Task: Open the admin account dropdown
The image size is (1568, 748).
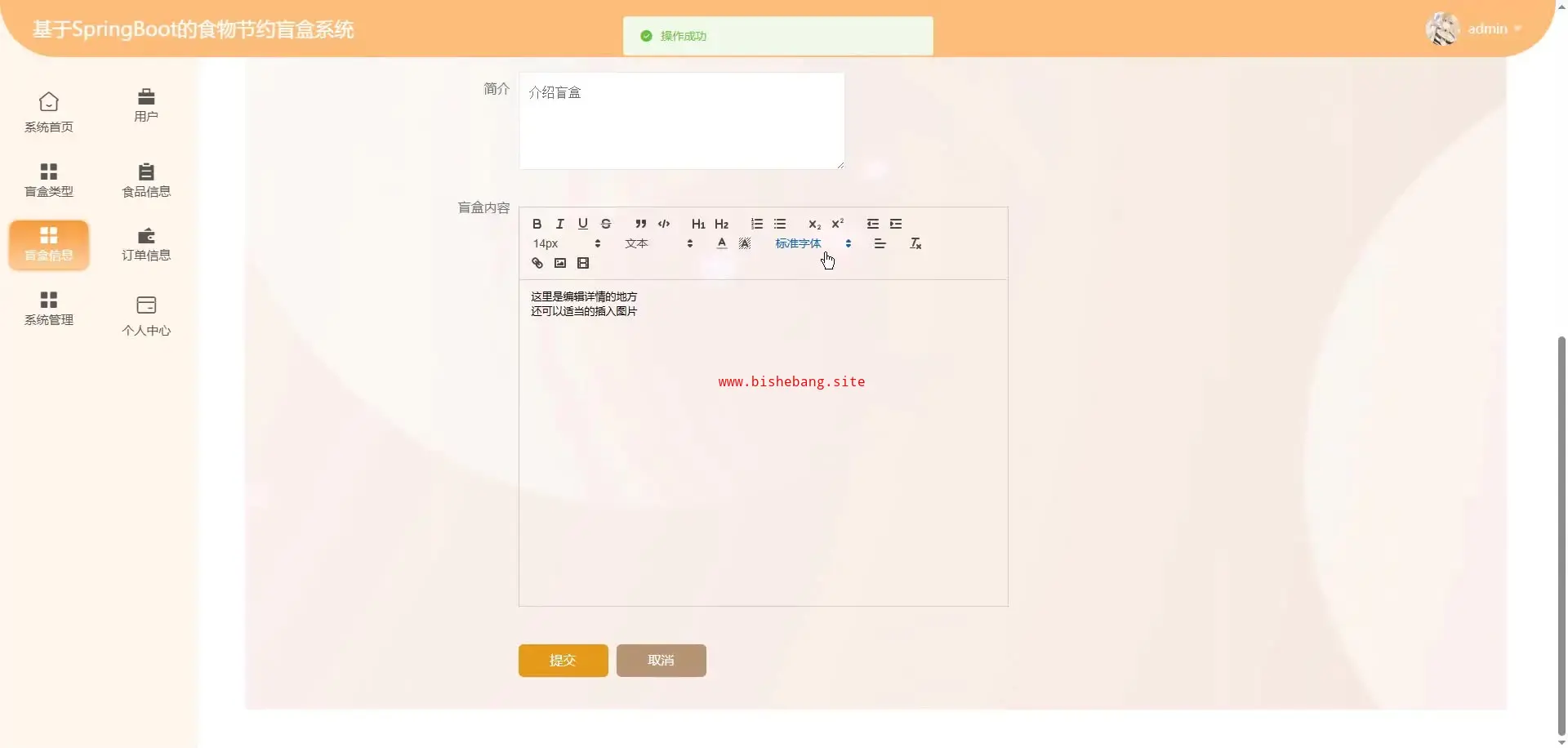Action: [x=1494, y=29]
